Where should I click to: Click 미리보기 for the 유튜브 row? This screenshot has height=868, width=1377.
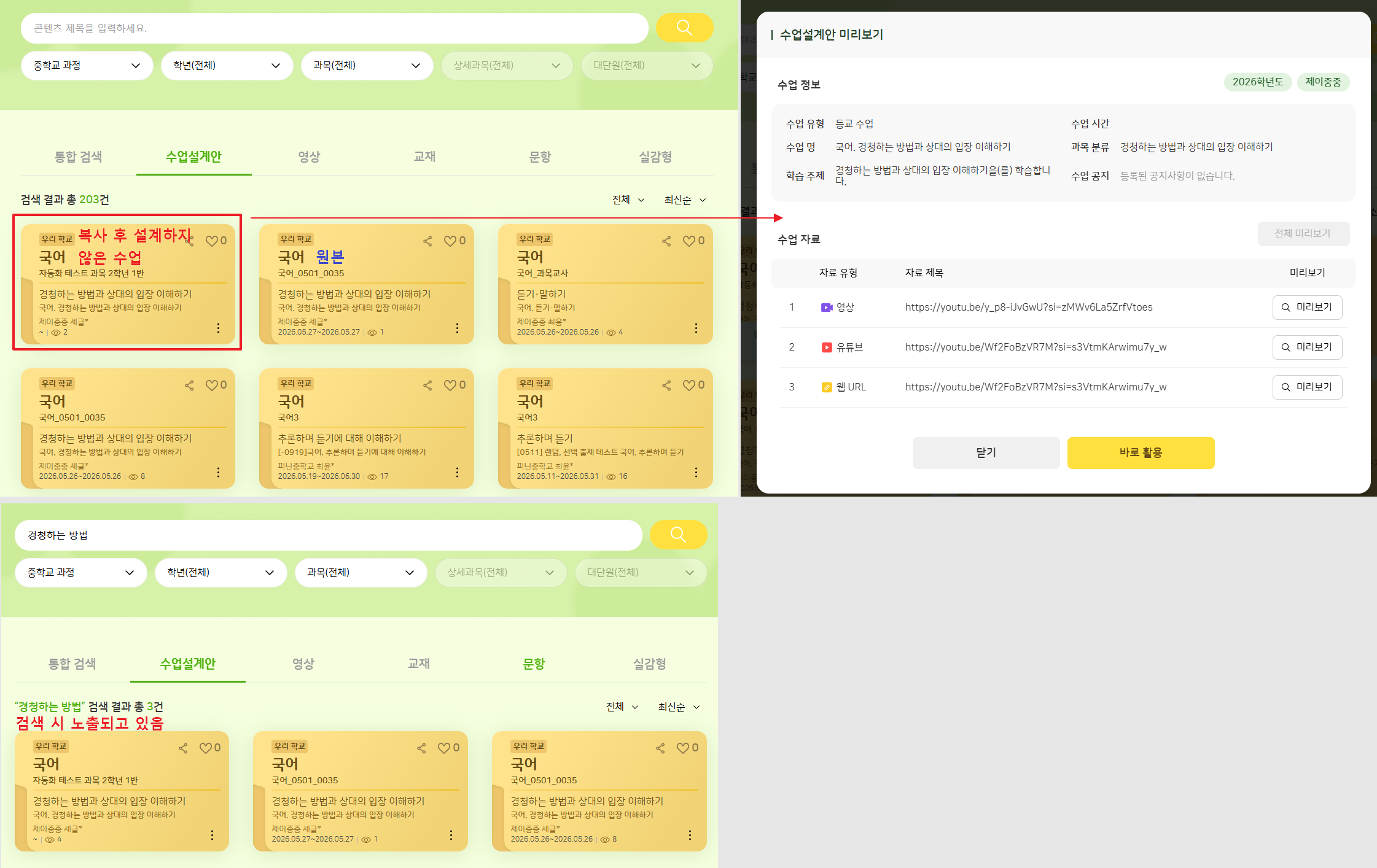[x=1307, y=347]
